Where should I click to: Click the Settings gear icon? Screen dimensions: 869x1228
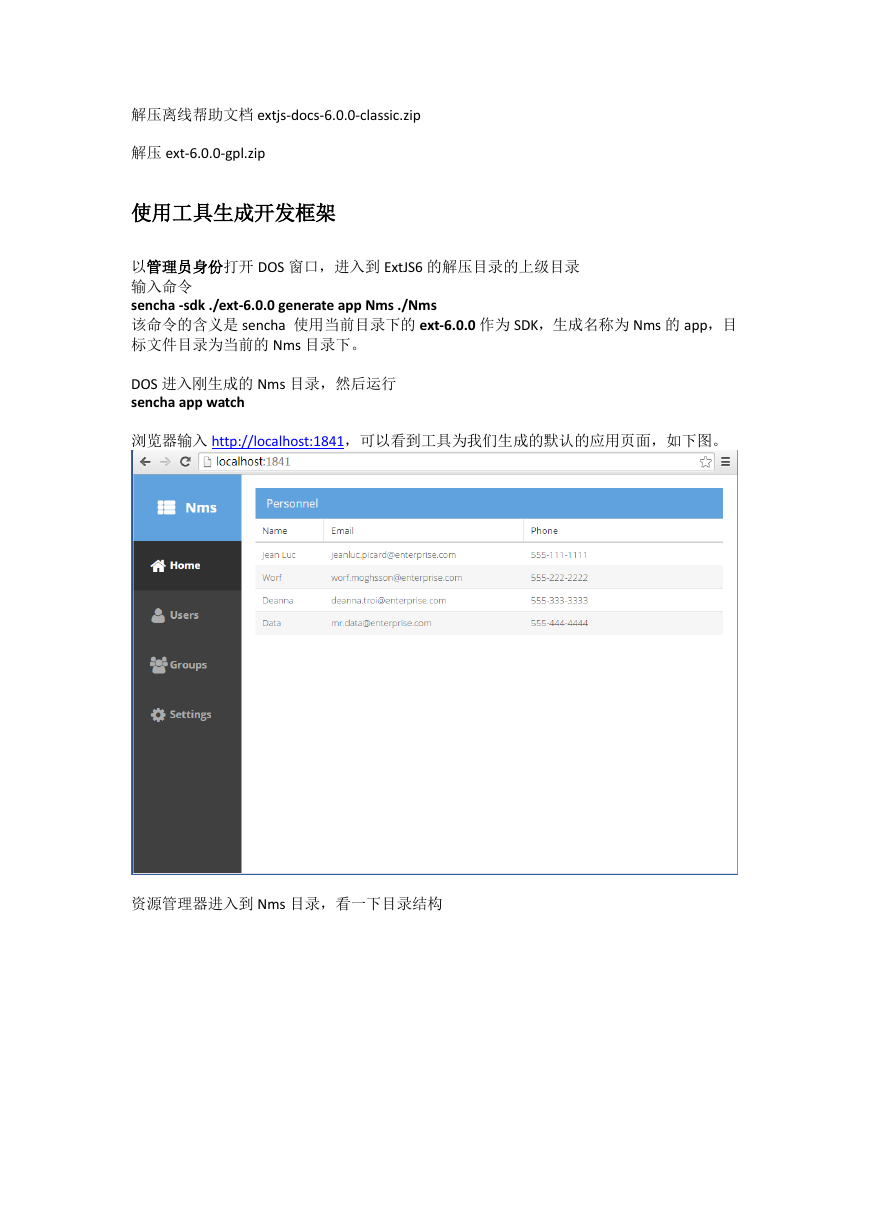[158, 714]
